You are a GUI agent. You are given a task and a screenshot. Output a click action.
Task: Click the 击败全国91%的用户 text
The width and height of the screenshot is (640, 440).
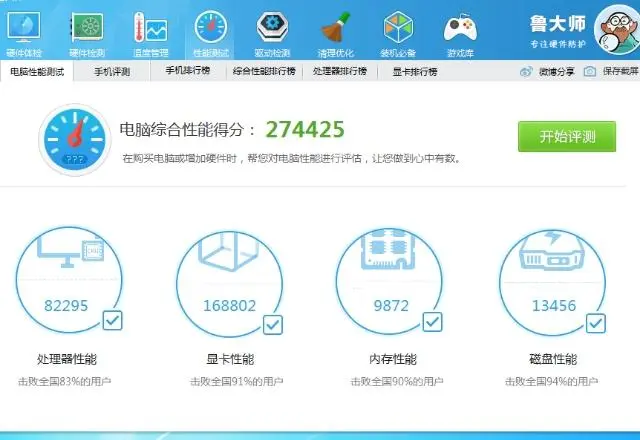236,382
